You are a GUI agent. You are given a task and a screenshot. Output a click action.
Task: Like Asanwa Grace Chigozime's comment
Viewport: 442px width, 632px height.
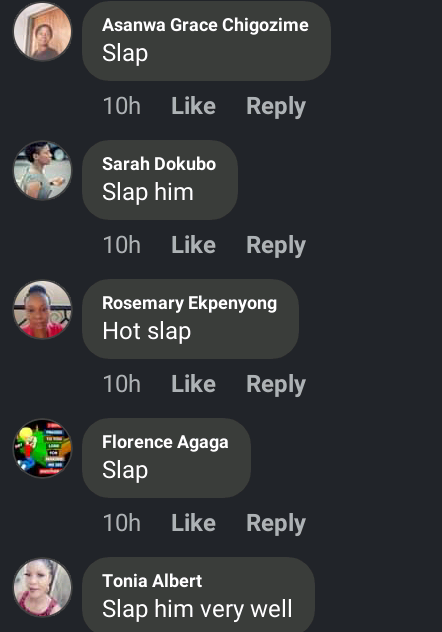[x=193, y=106]
